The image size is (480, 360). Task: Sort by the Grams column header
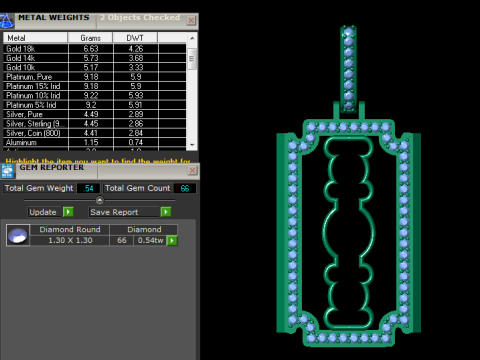[x=90, y=38]
